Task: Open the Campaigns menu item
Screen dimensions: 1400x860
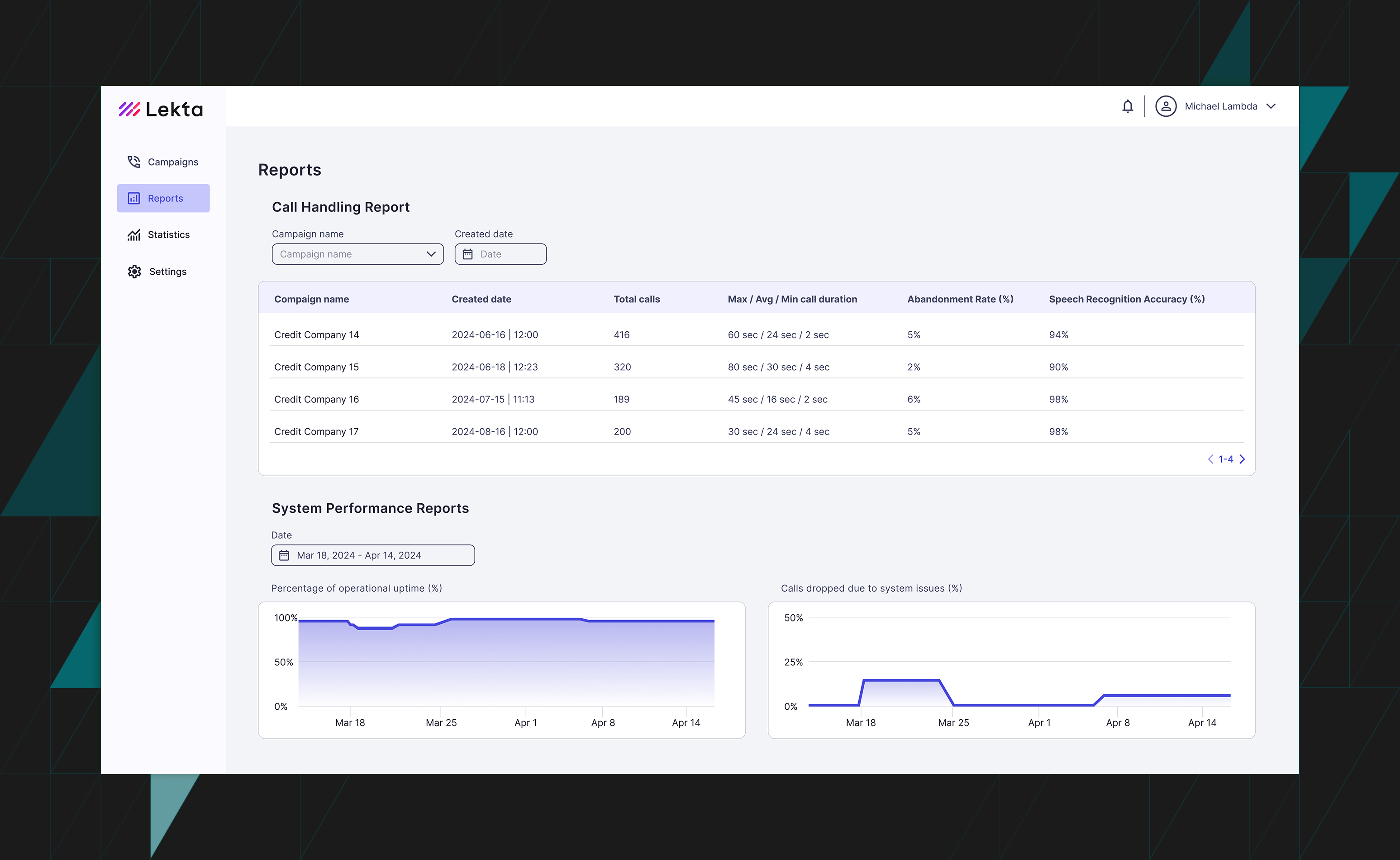Action: coord(173,162)
